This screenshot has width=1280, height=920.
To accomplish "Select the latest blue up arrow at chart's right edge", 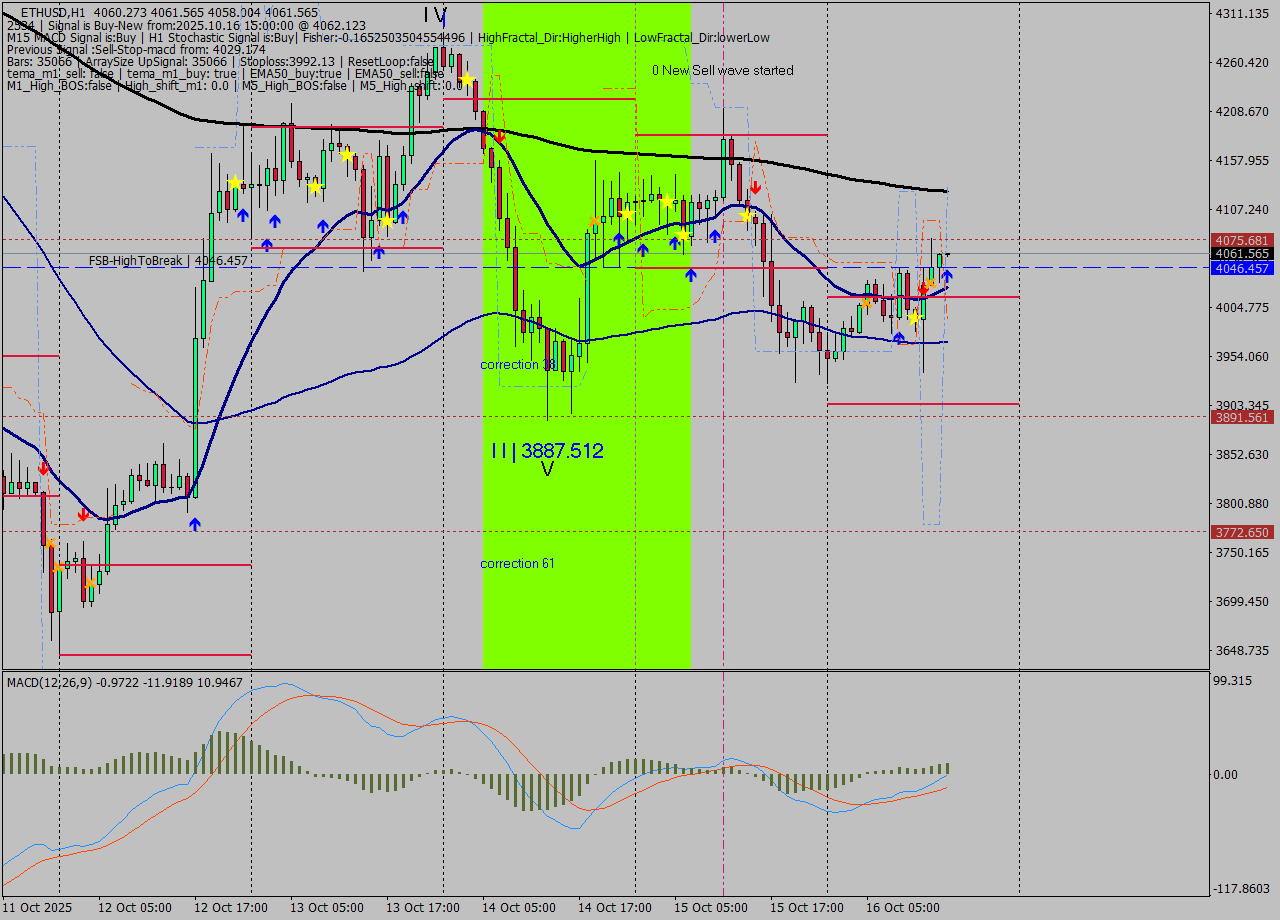I will pos(946,275).
